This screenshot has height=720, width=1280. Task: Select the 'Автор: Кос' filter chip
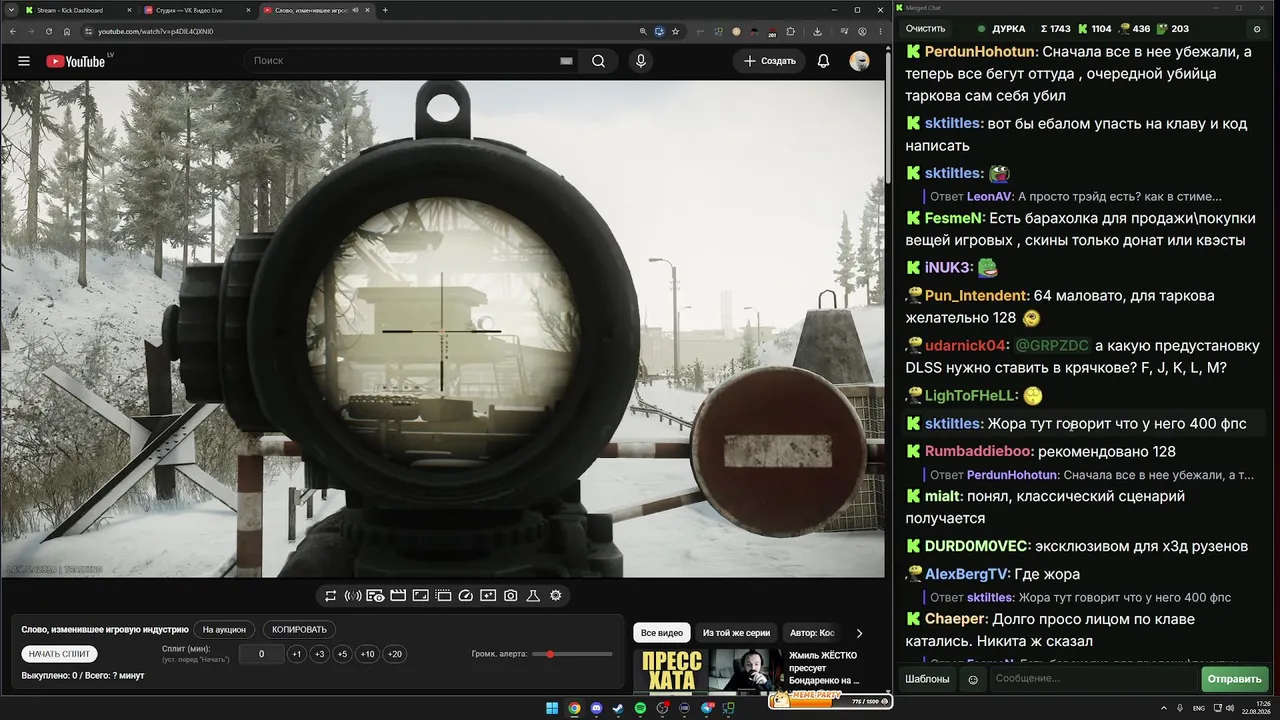812,633
